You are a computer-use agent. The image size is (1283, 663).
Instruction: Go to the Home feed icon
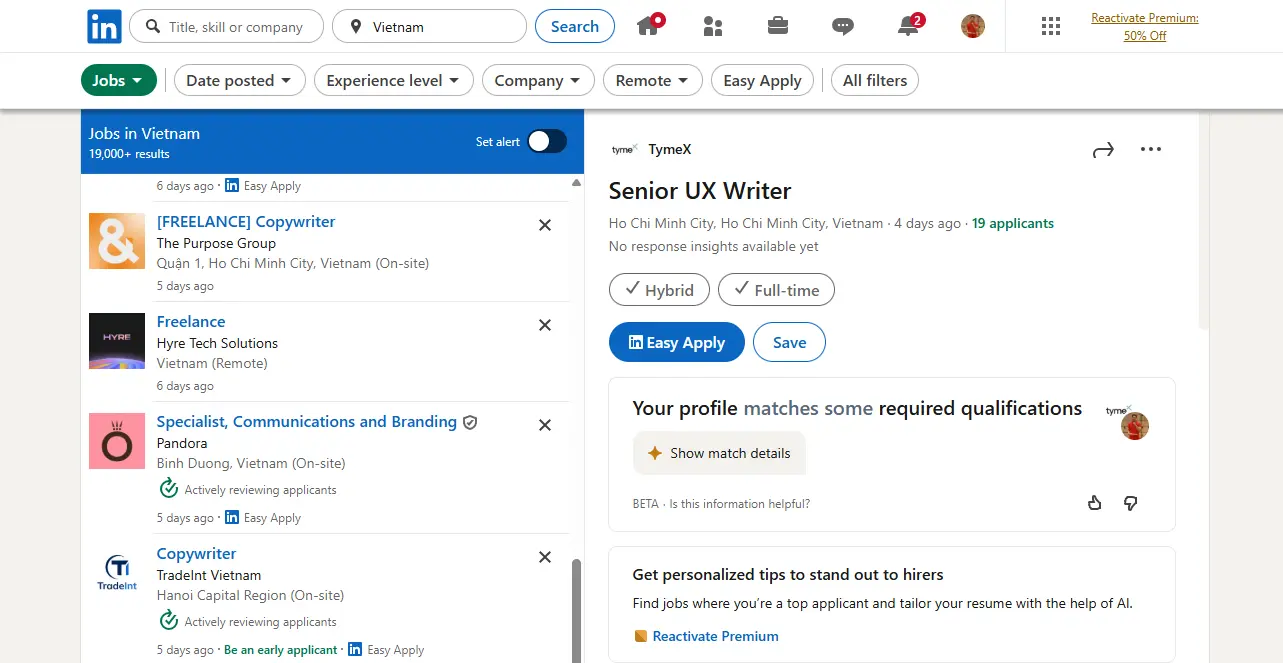(649, 26)
